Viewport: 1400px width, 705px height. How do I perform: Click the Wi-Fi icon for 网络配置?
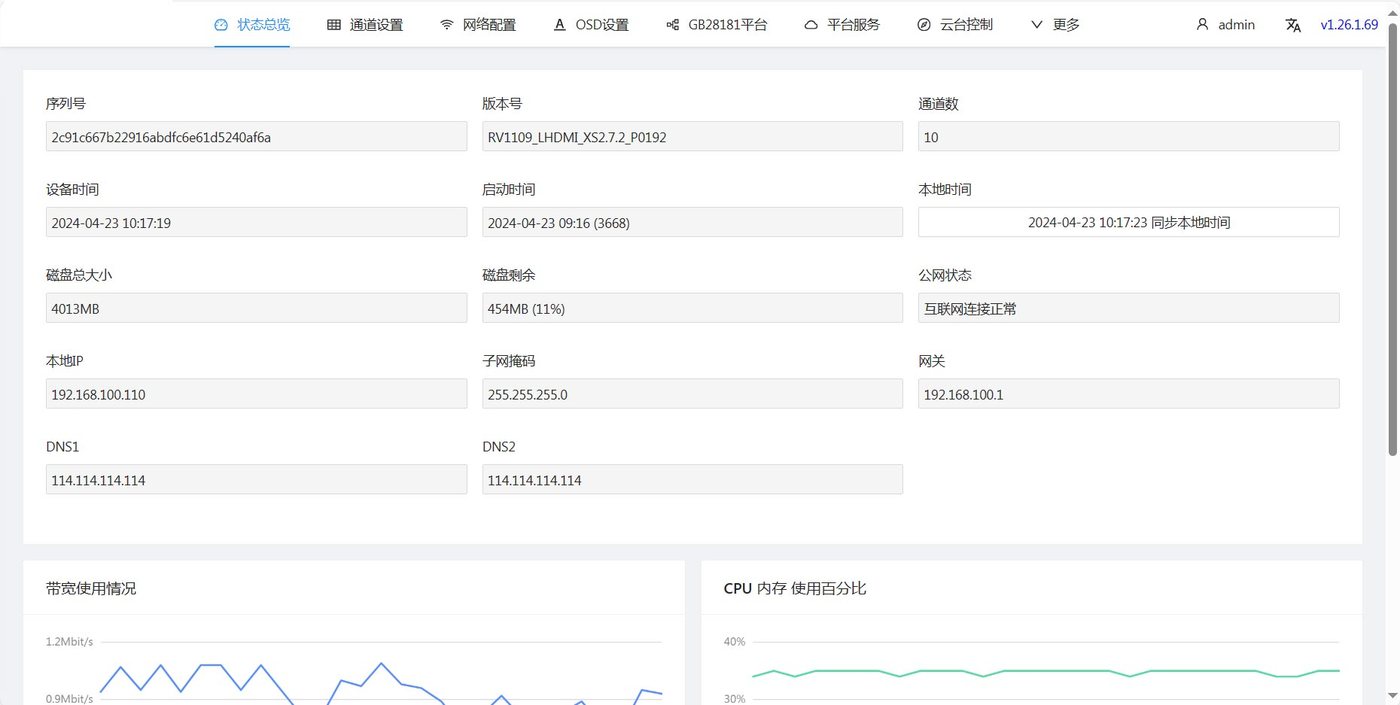[x=447, y=24]
